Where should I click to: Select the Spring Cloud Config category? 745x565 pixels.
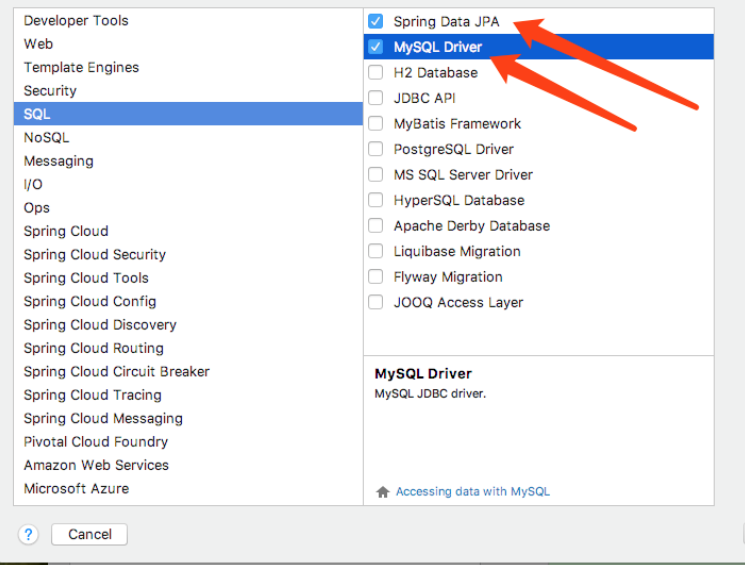(188, 301)
